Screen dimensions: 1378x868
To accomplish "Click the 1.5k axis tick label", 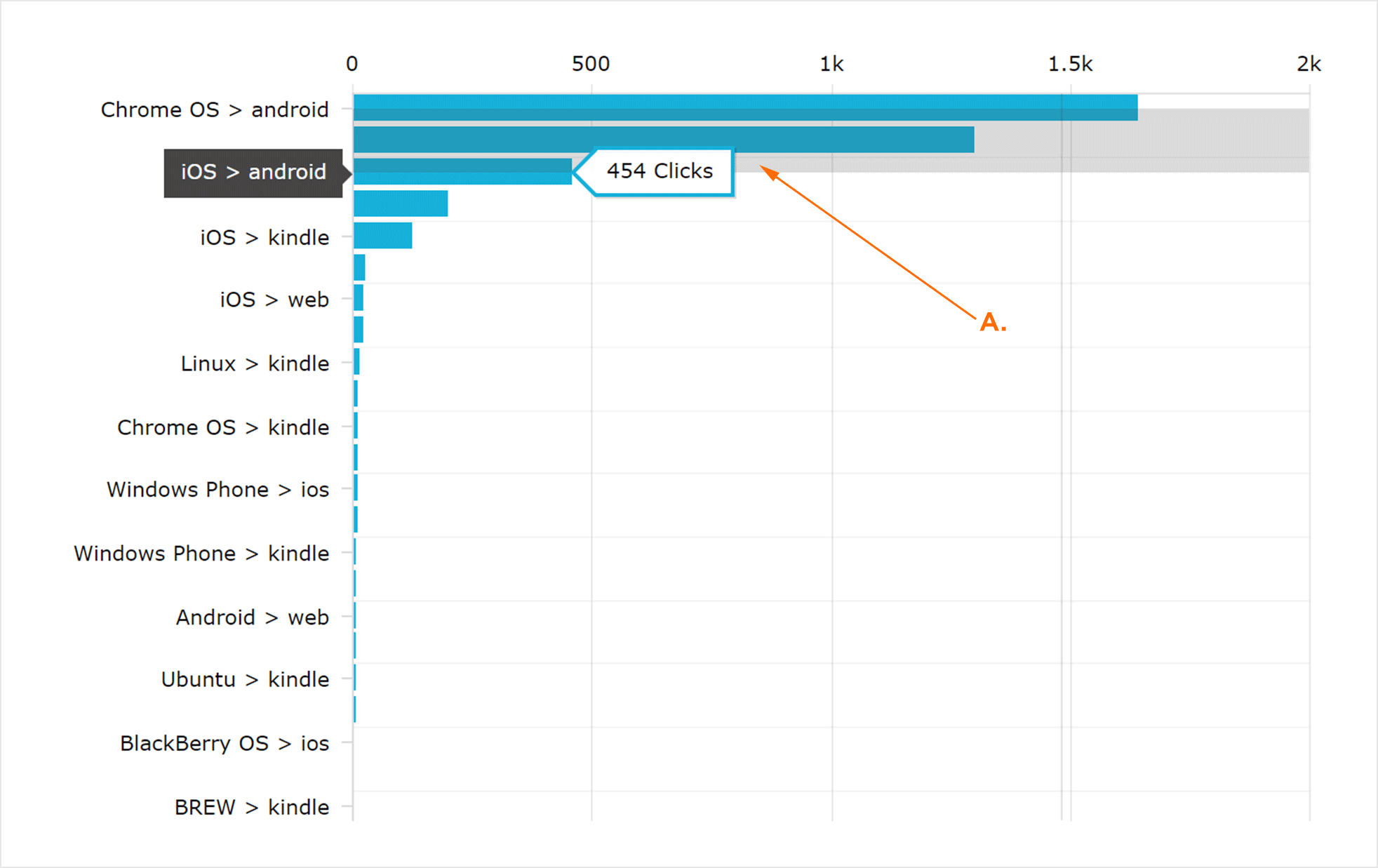I will tap(1070, 65).
